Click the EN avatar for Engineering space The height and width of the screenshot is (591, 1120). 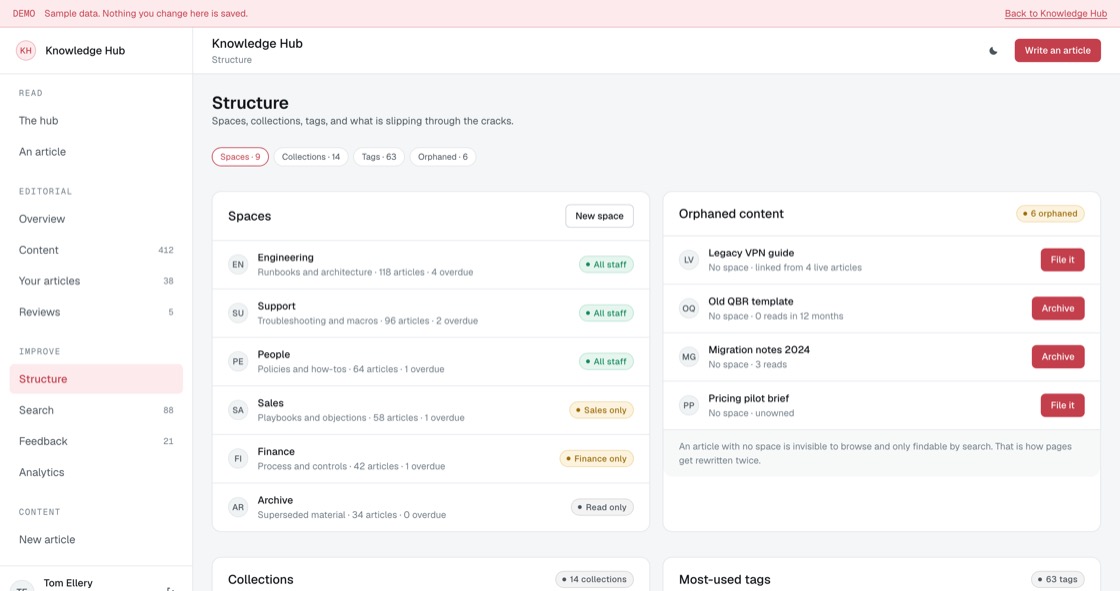[238, 264]
